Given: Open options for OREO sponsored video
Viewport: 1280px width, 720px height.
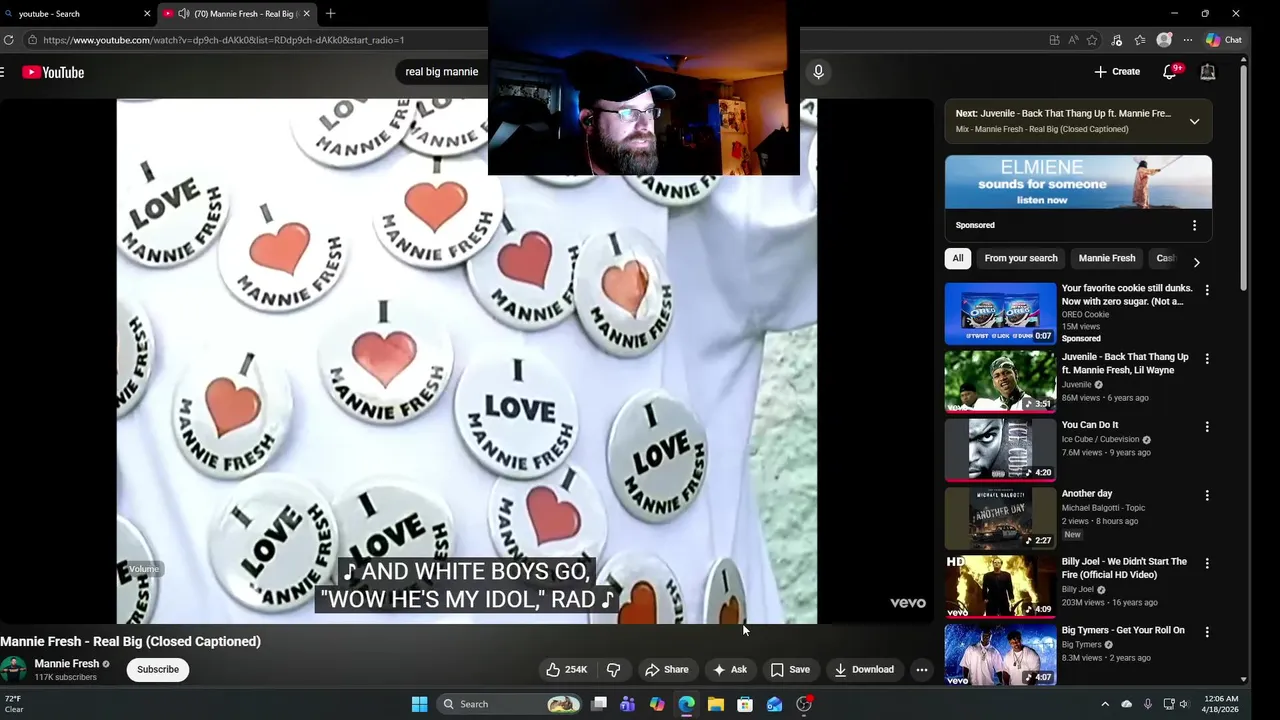Looking at the screenshot, I should tap(1207, 290).
